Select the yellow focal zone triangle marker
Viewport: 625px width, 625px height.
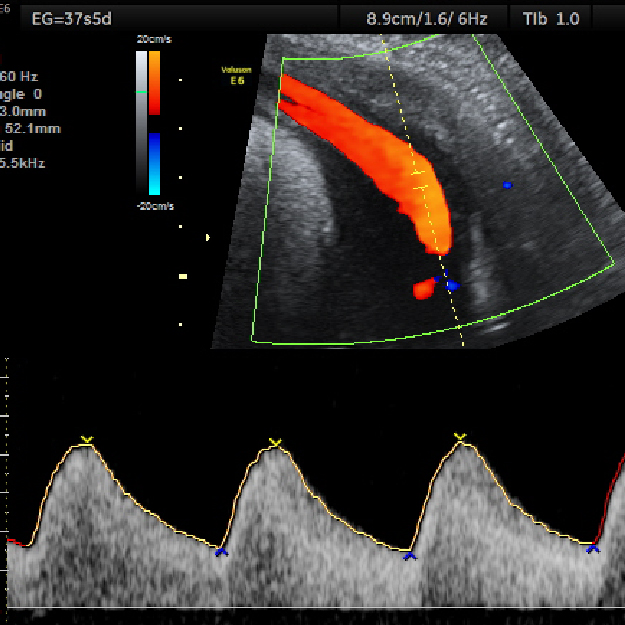[208, 237]
